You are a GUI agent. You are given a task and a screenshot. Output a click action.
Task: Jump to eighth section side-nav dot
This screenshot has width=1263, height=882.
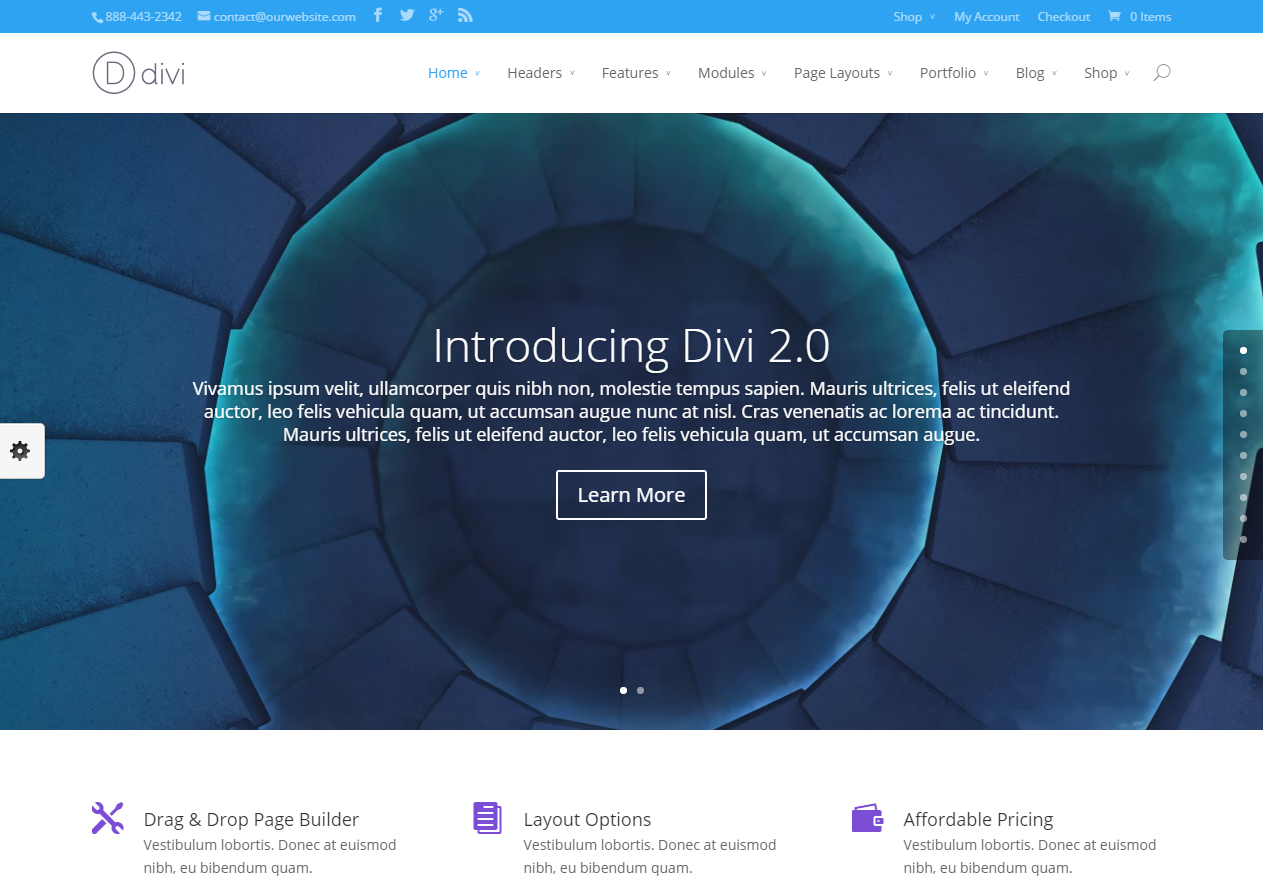[1243, 497]
